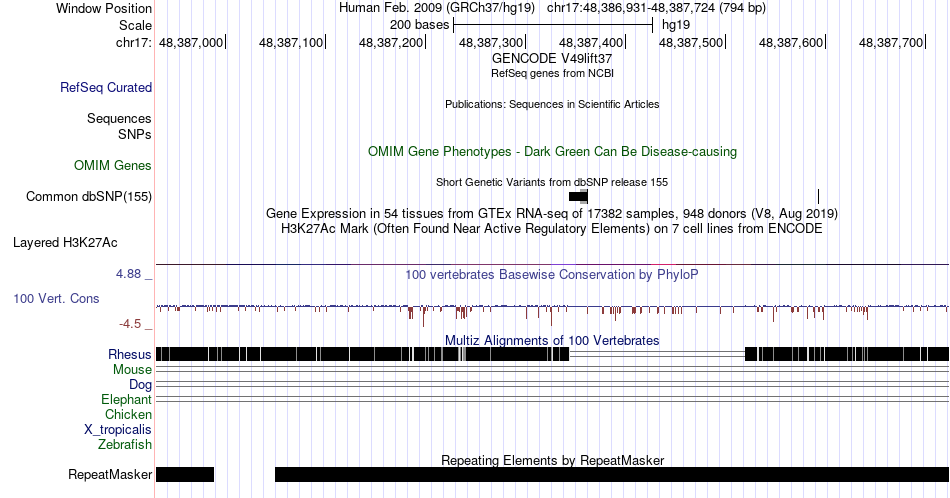Click the 48,387,100 ruler coordinate

[291, 42]
